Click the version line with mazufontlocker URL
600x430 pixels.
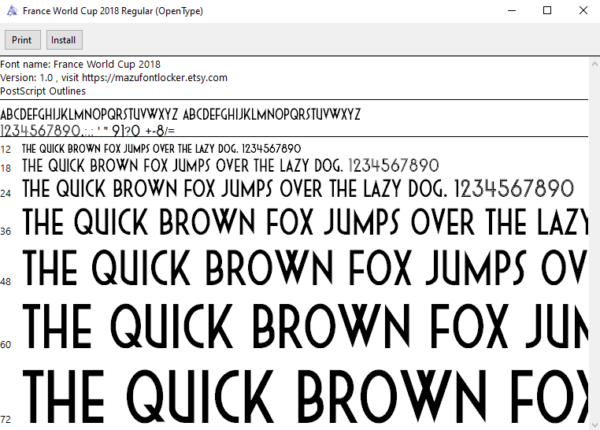pos(114,78)
